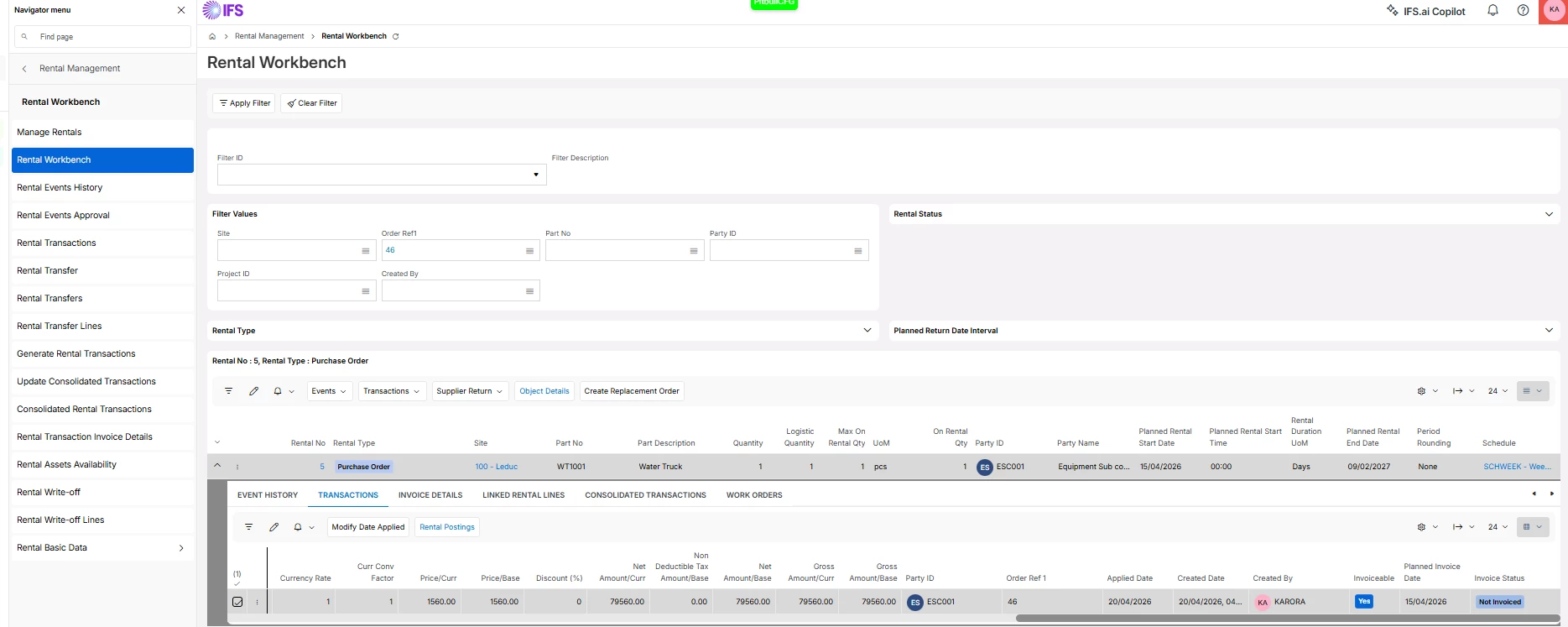1568x627 pixels.
Task: Open the Rental Postings link
Action: pos(447,527)
